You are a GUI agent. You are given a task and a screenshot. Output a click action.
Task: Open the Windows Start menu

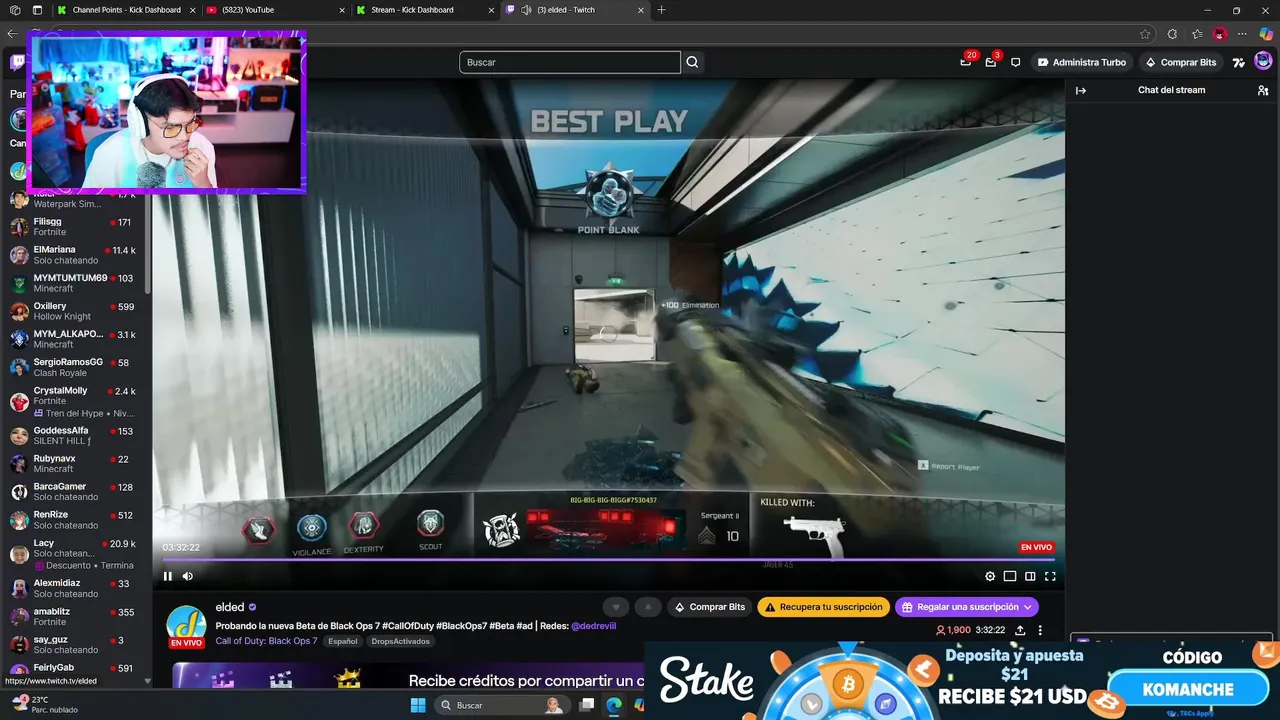tap(418, 705)
